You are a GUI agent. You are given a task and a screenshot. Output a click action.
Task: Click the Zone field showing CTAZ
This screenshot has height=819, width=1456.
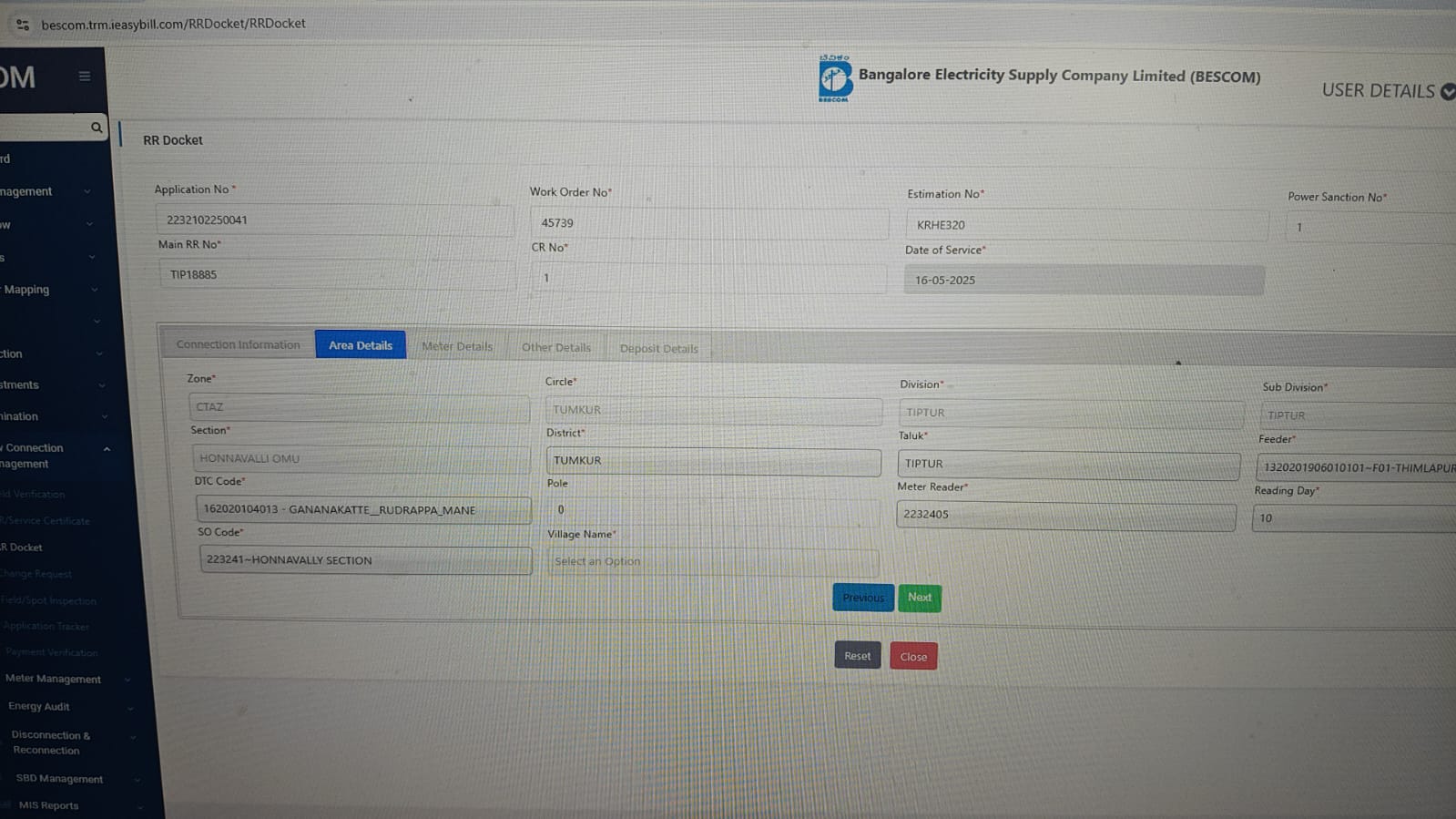(359, 407)
